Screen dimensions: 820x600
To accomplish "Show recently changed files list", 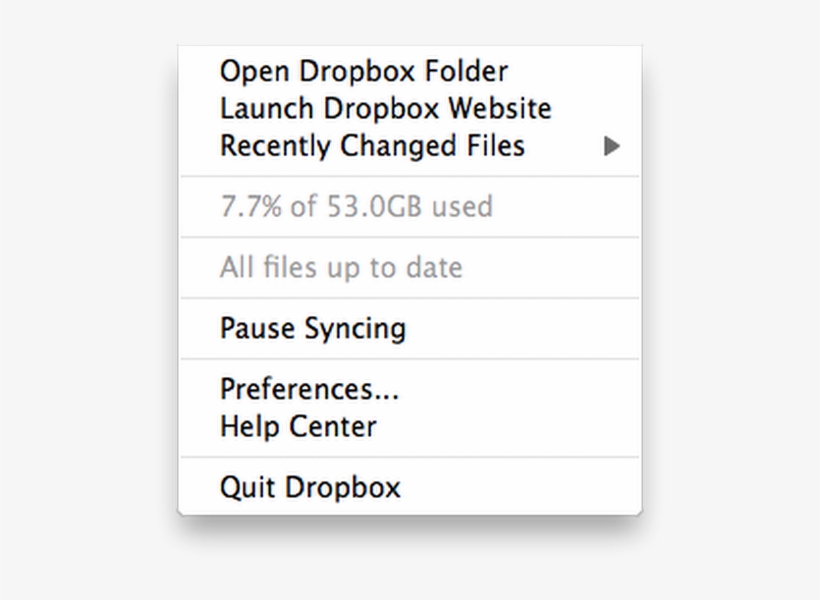I will point(372,146).
